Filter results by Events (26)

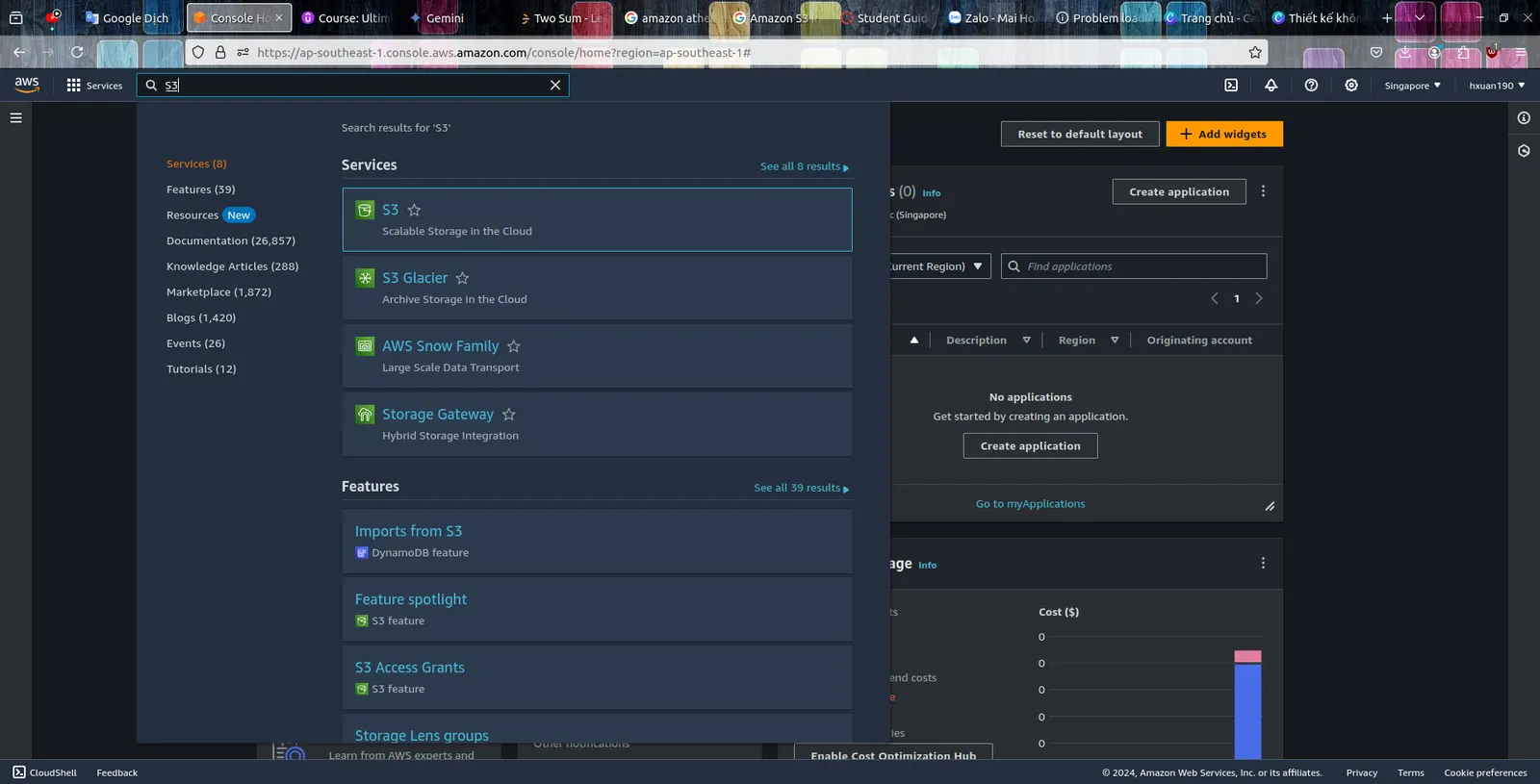point(195,343)
